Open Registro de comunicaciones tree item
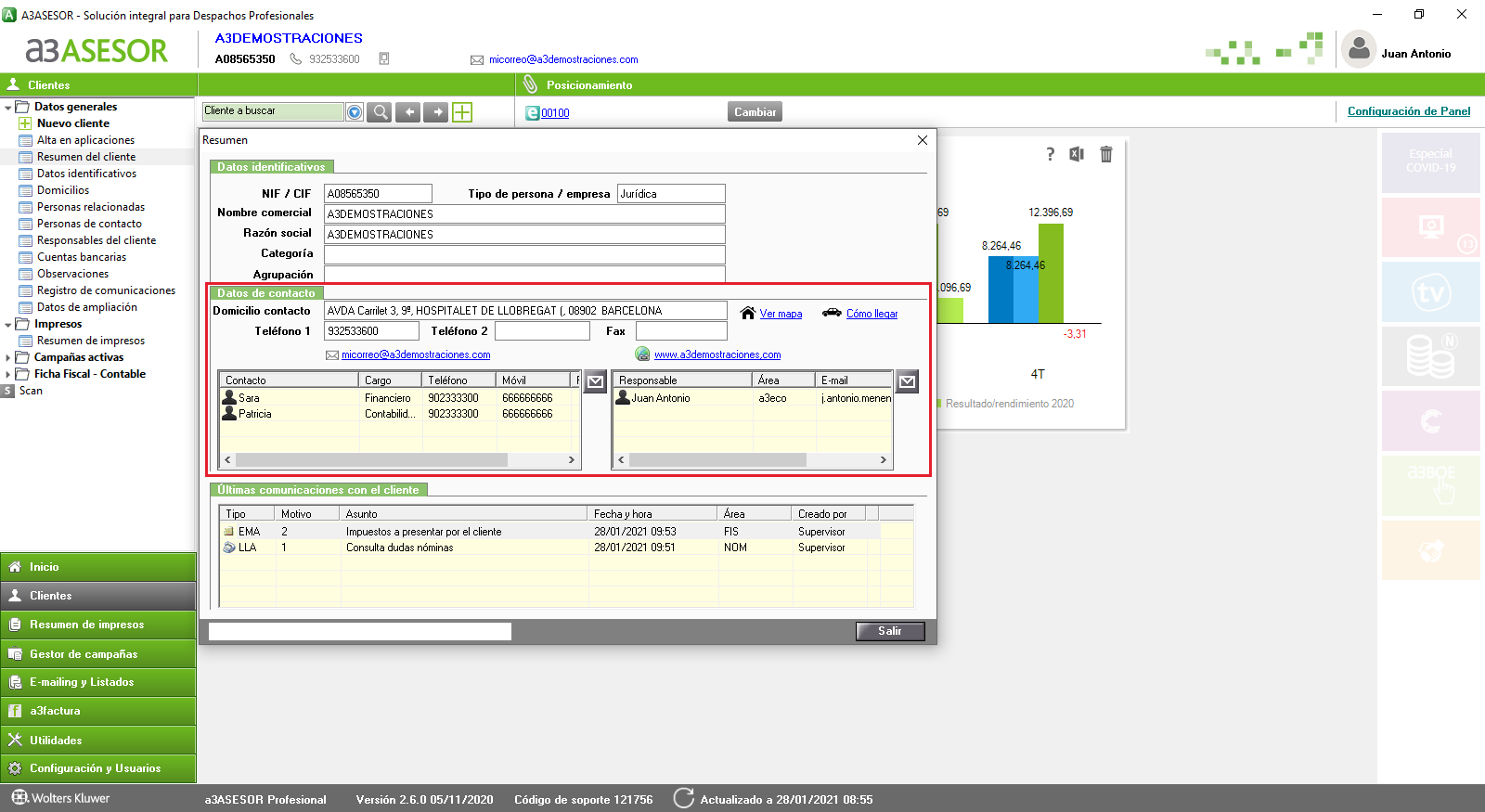1485x812 pixels. tap(106, 290)
